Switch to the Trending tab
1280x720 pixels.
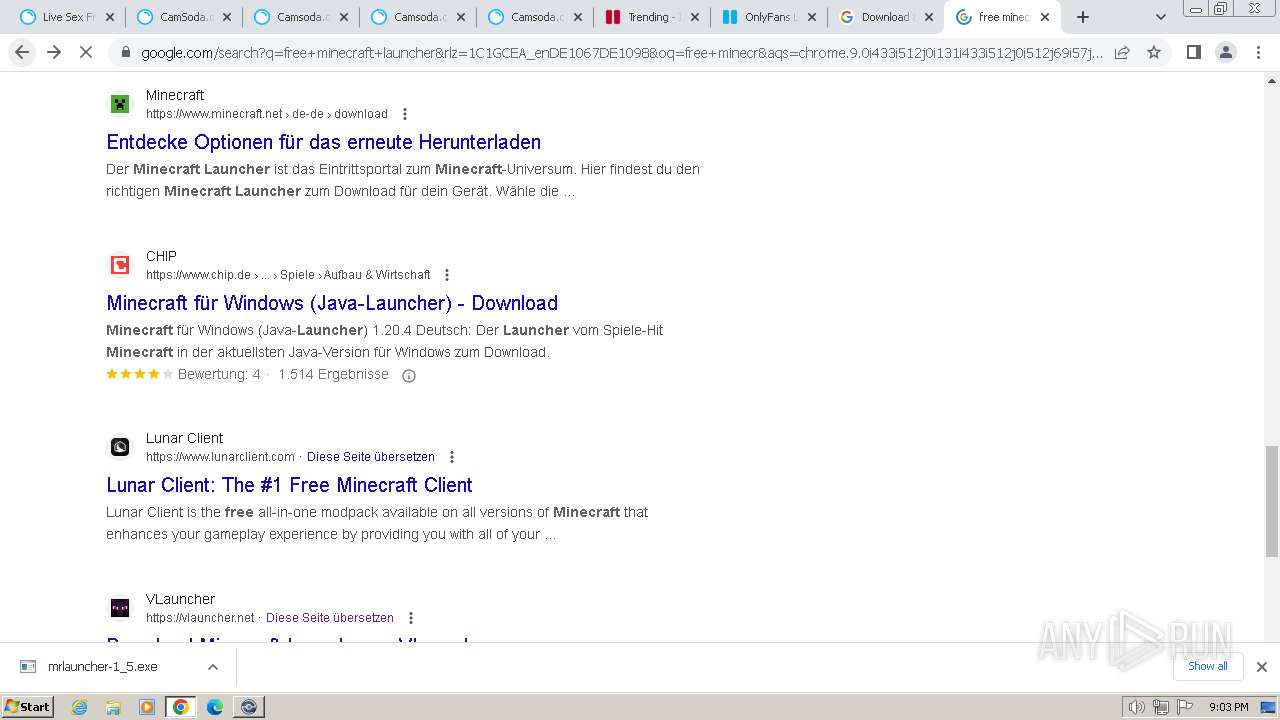point(652,17)
